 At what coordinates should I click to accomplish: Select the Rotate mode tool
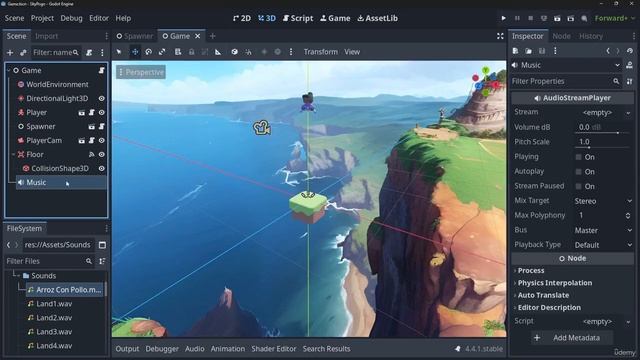click(149, 52)
